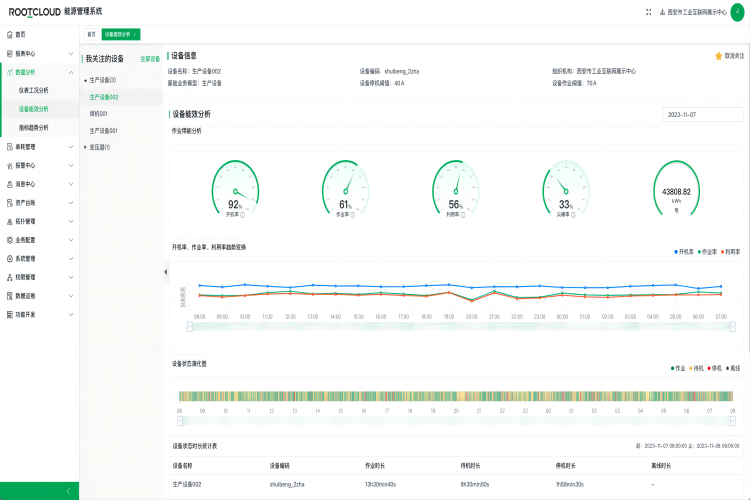Close the 设备能效分析 tab
Screen dimensions: 750x500
point(135,34)
